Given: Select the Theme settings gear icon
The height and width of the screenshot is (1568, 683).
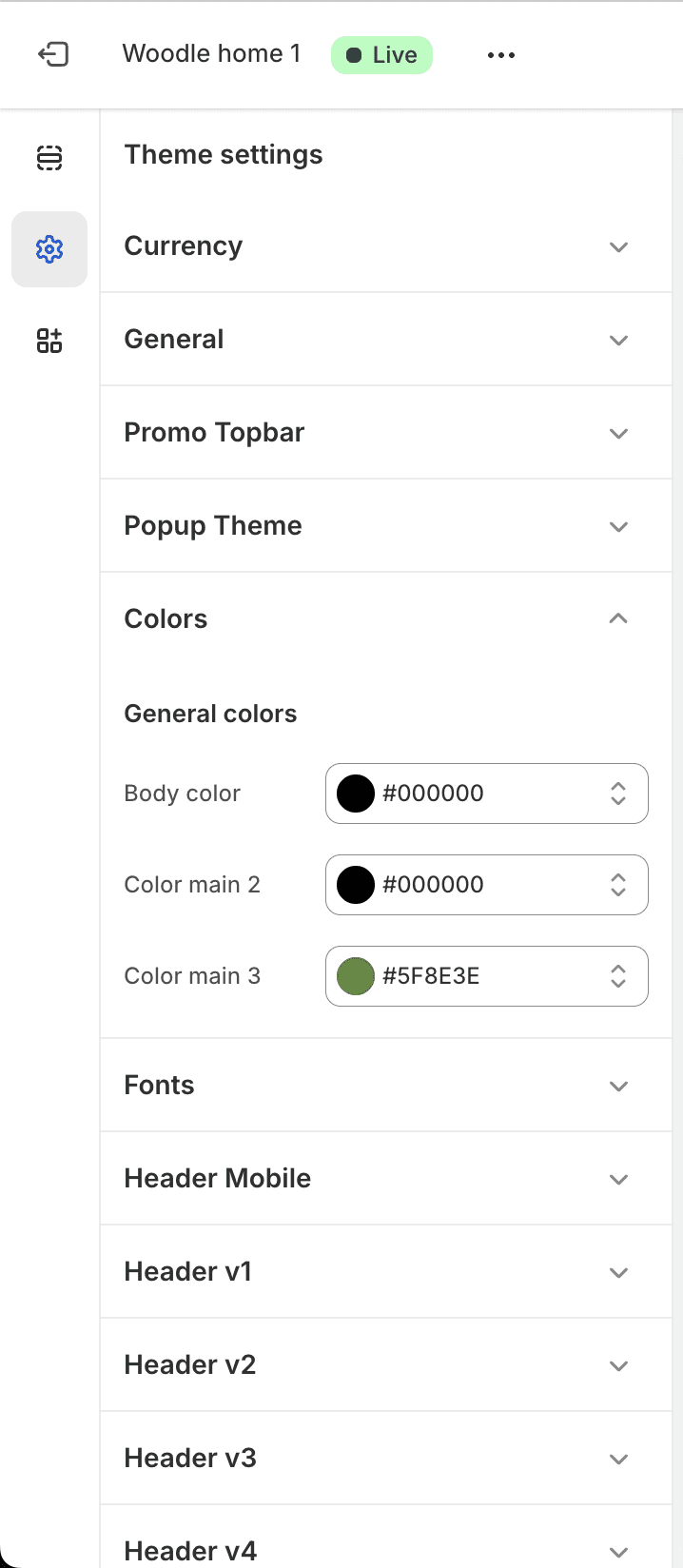Looking at the screenshot, I should (49, 249).
